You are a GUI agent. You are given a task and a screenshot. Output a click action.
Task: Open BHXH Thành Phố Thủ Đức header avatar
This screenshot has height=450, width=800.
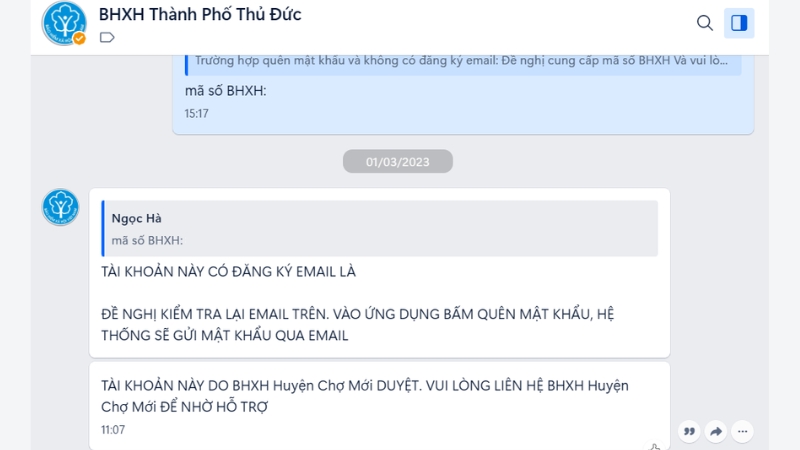(x=64, y=23)
